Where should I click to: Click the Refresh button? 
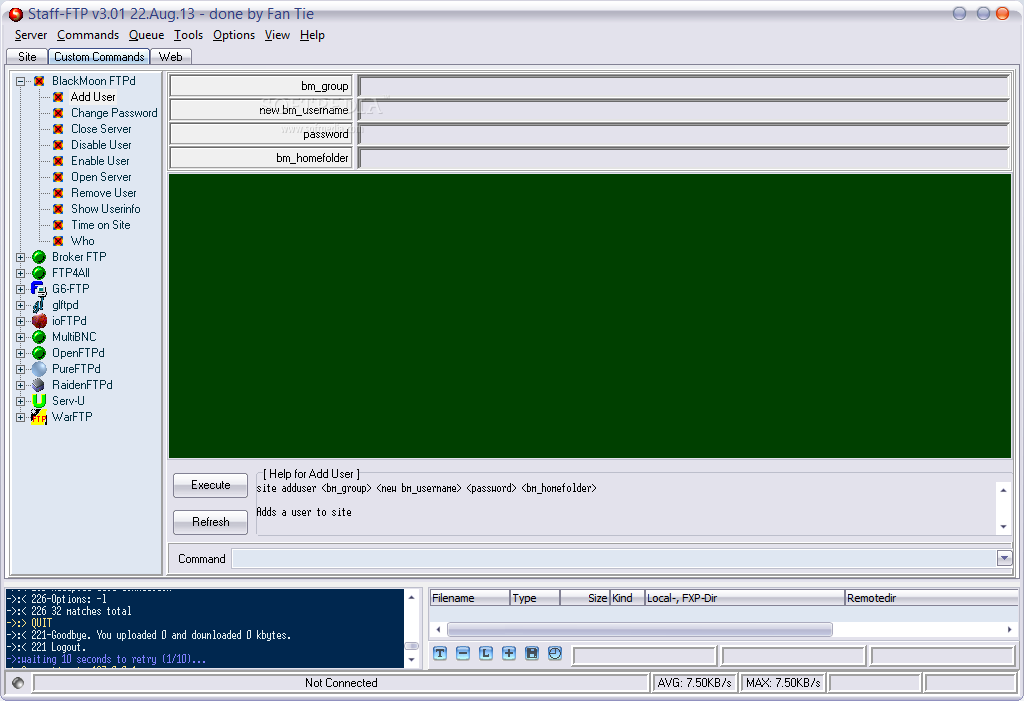click(x=210, y=522)
